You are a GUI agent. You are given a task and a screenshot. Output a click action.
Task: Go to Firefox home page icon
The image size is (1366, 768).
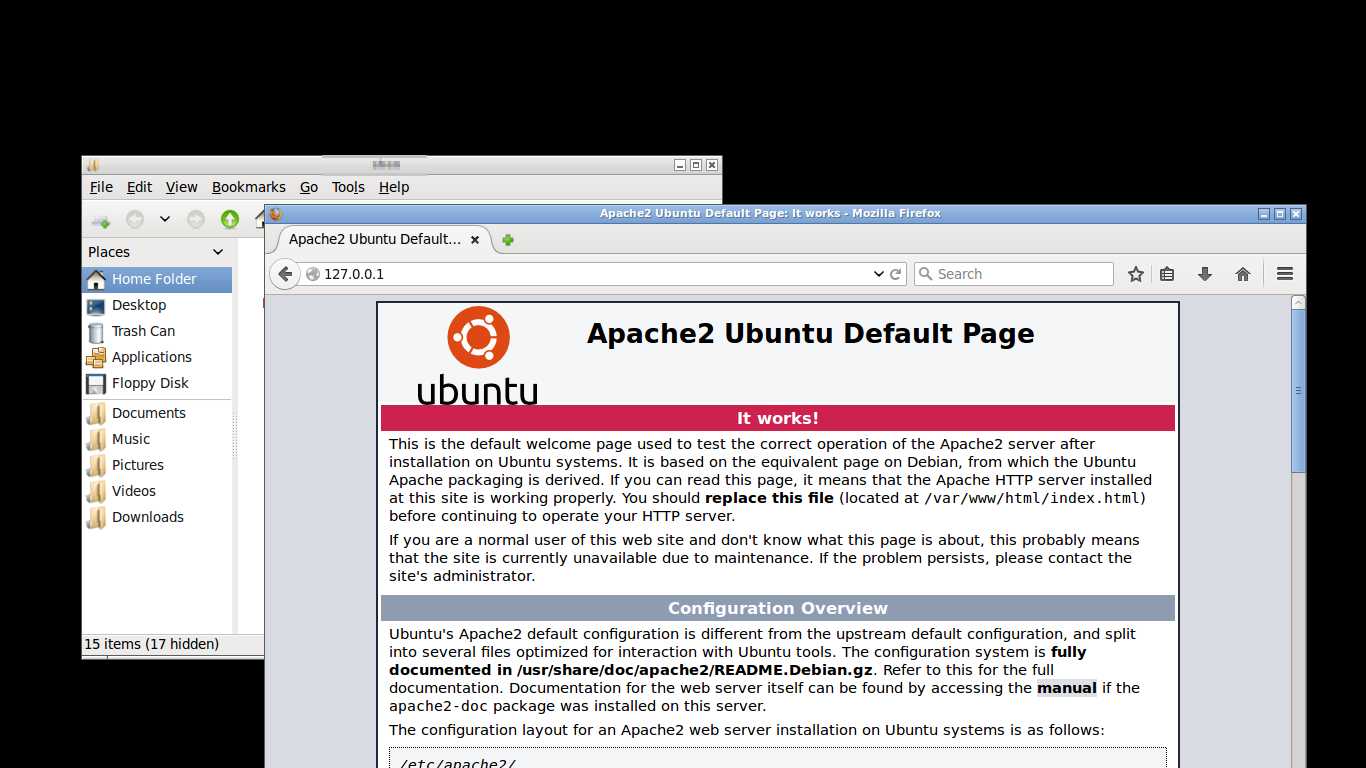(x=1243, y=274)
